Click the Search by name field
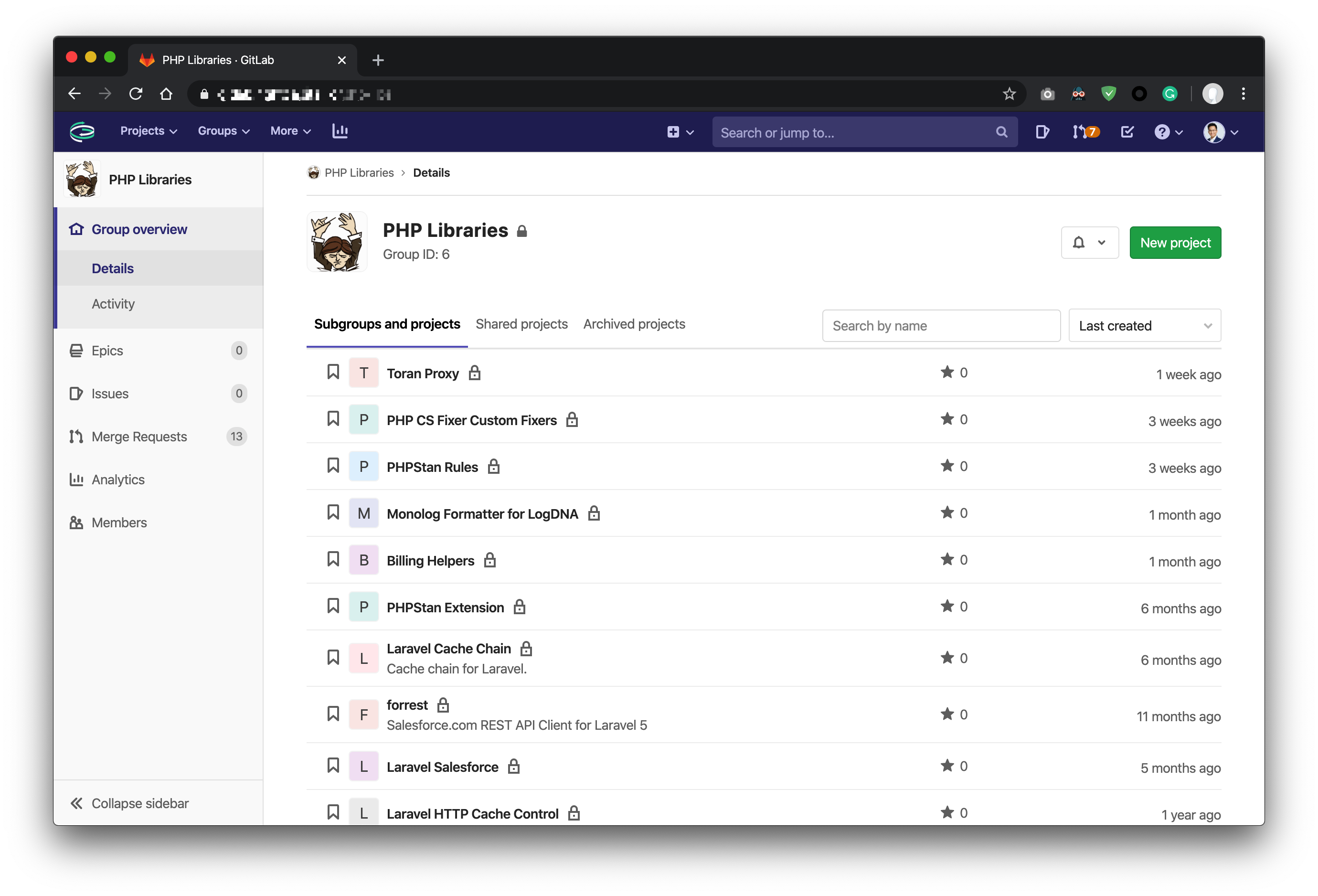The height and width of the screenshot is (896, 1318). [941, 326]
